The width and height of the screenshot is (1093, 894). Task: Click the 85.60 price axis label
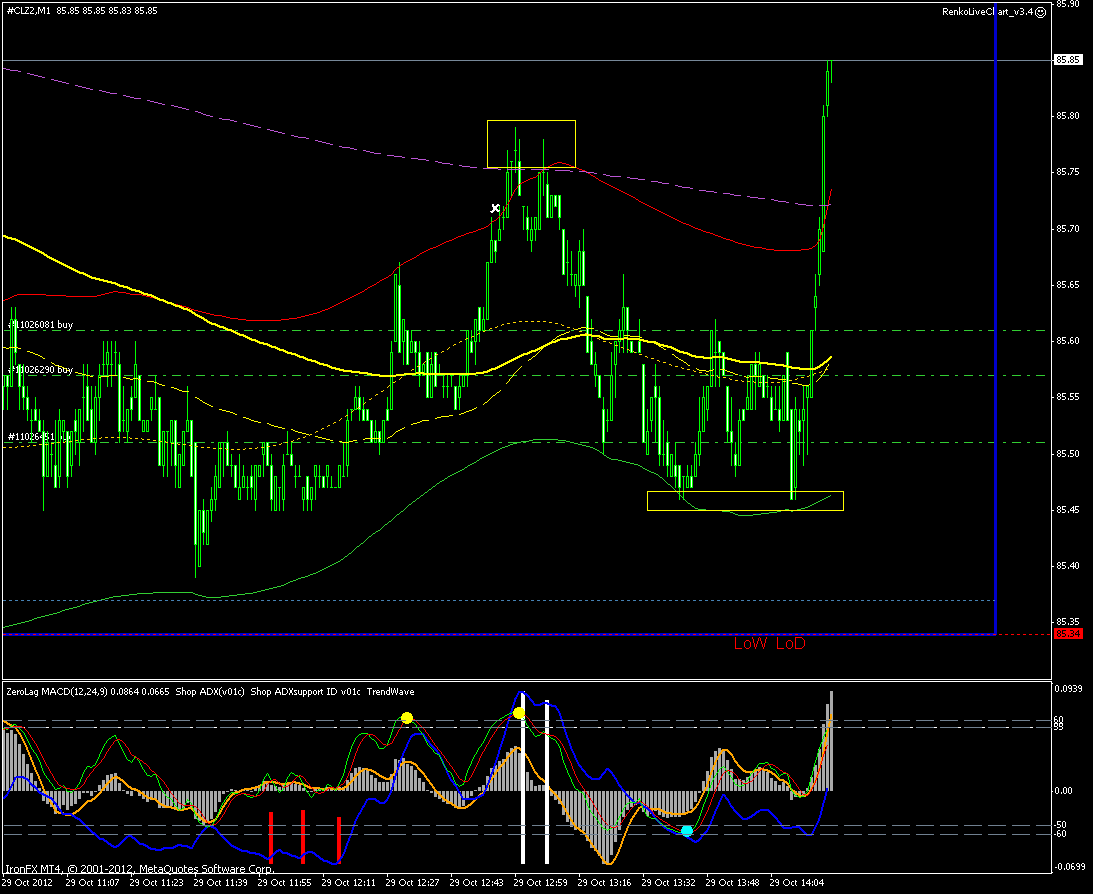coord(1068,341)
